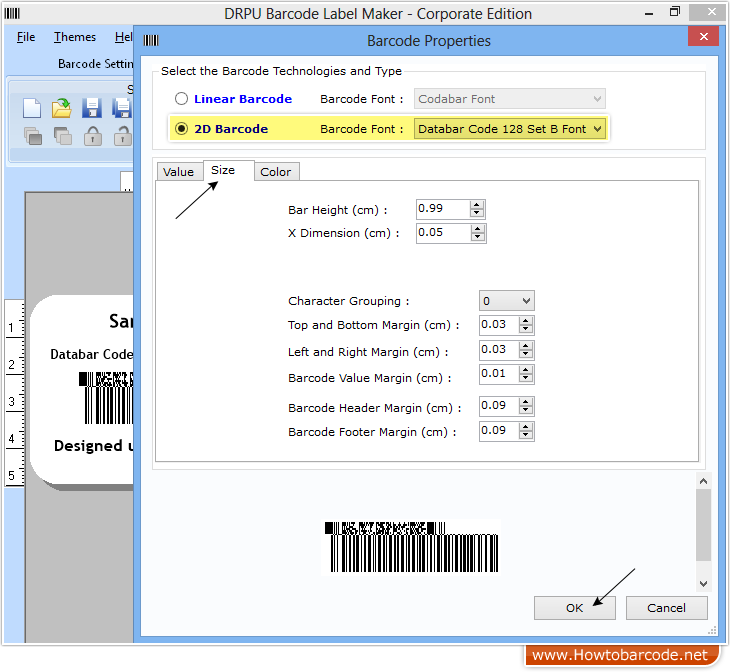Increase Barcode Footer Margin value
Viewport: 730px width, 672px height.
526,427
